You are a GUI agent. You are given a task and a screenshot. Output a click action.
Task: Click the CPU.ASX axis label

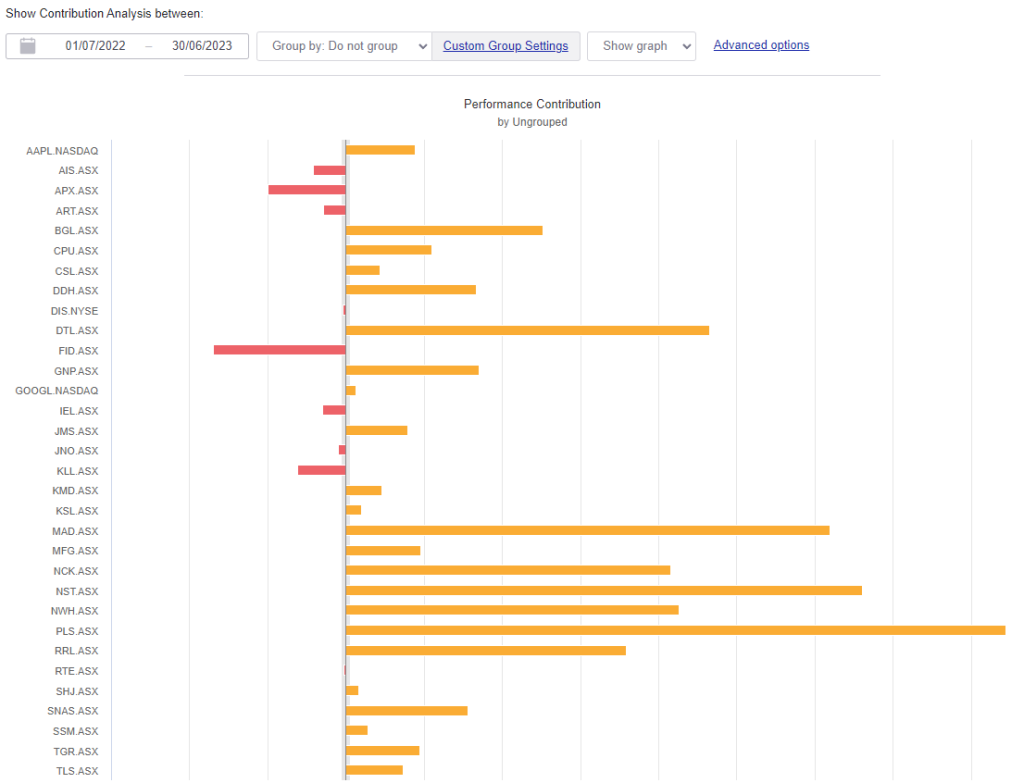[76, 251]
